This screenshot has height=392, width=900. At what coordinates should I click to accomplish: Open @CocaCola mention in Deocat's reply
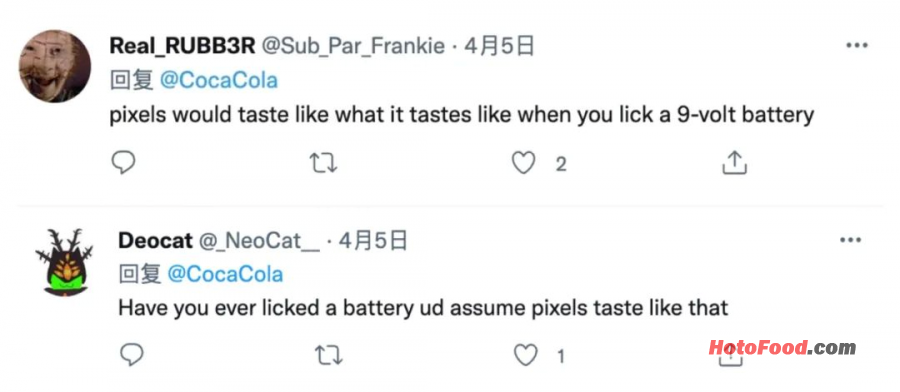pyautogui.click(x=226, y=274)
